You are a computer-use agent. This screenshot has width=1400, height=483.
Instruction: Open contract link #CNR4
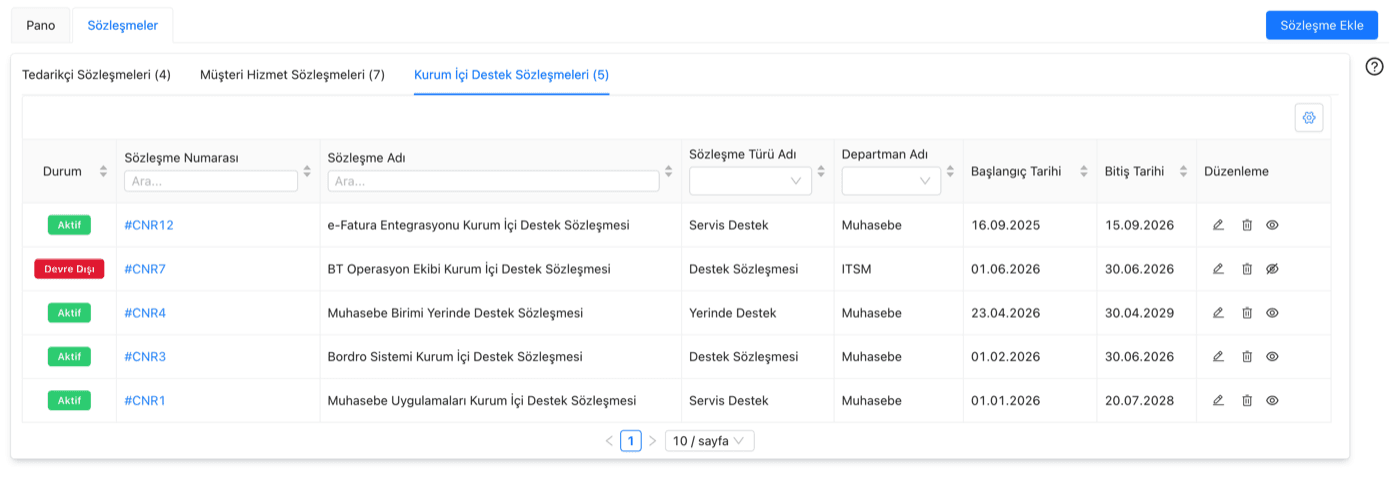tap(145, 313)
